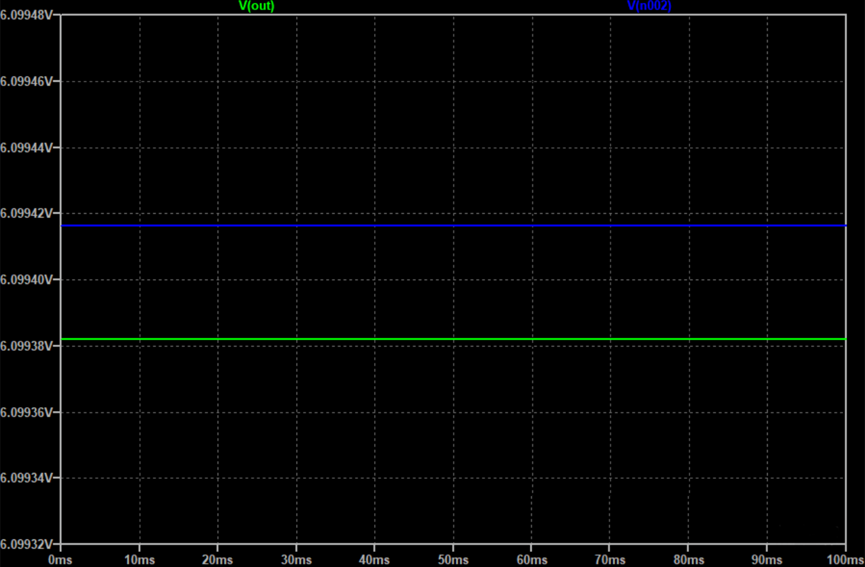Click the 6.09942V voltage axis label
This screenshot has width=865, height=567.
click(27, 213)
